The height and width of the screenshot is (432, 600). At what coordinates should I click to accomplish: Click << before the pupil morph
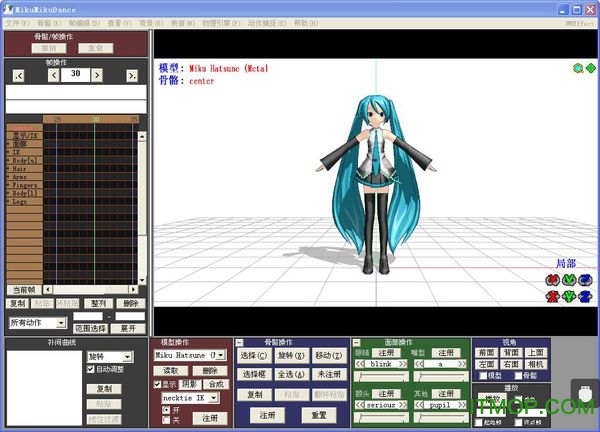tap(419, 405)
